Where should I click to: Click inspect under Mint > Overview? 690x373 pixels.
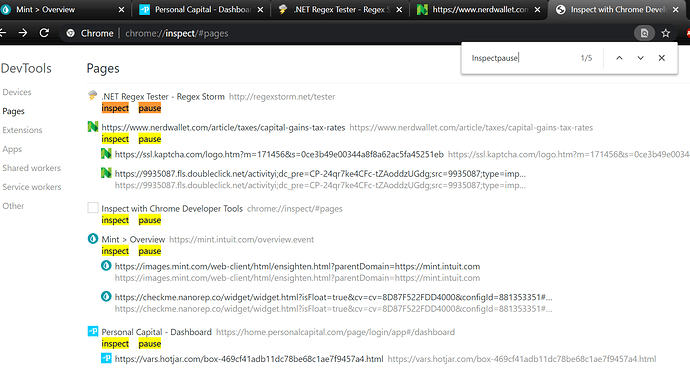[x=115, y=251]
